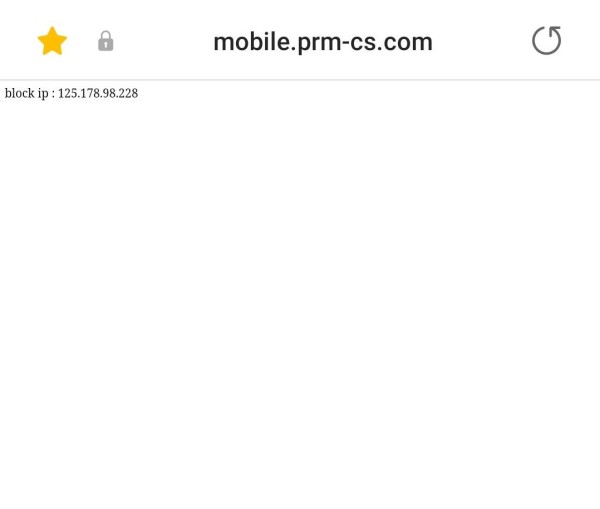Click empty address bar space before the reload icon
The height and width of the screenshot is (509, 600).
(482, 41)
